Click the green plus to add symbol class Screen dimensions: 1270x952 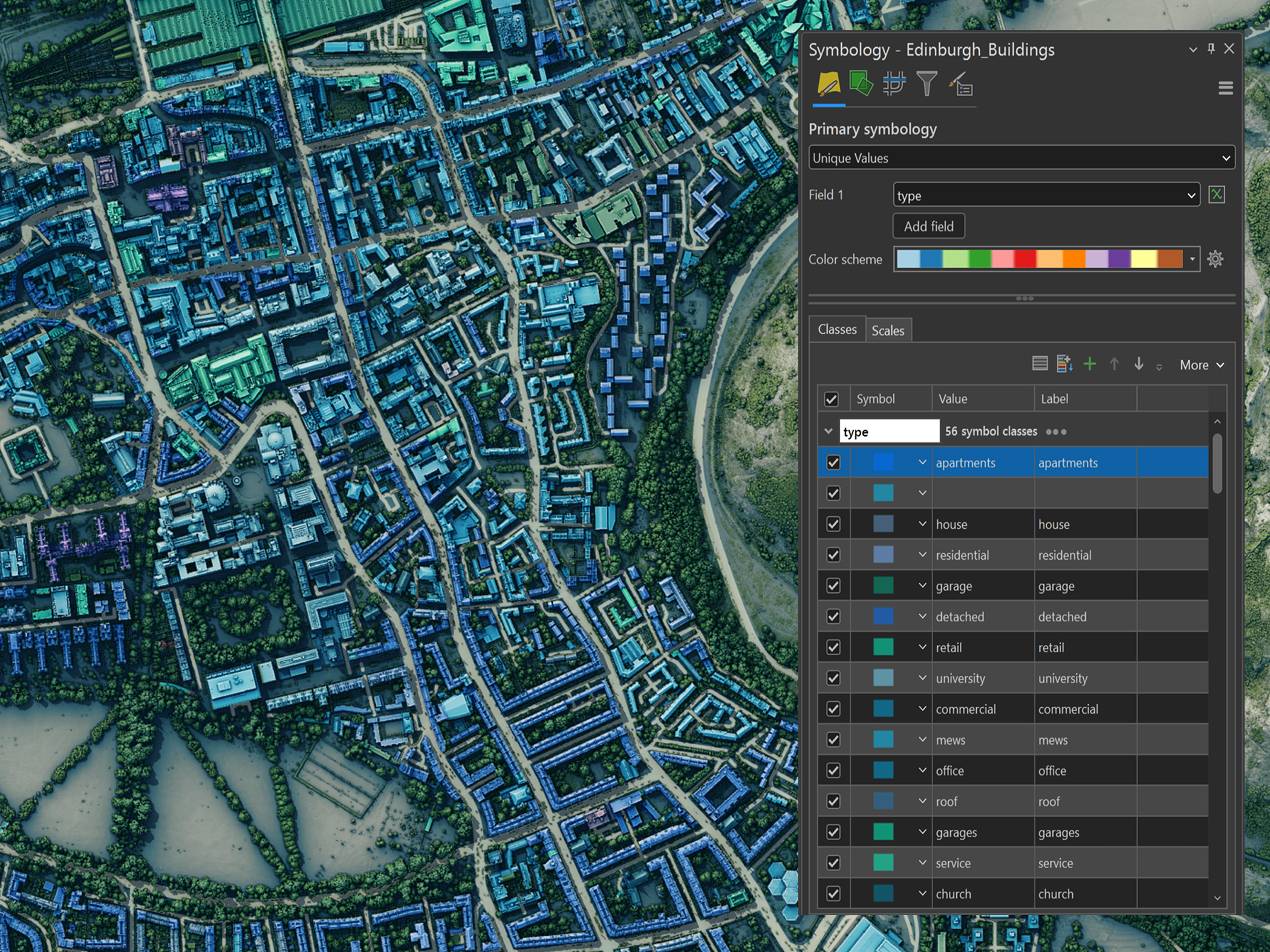point(1090,364)
